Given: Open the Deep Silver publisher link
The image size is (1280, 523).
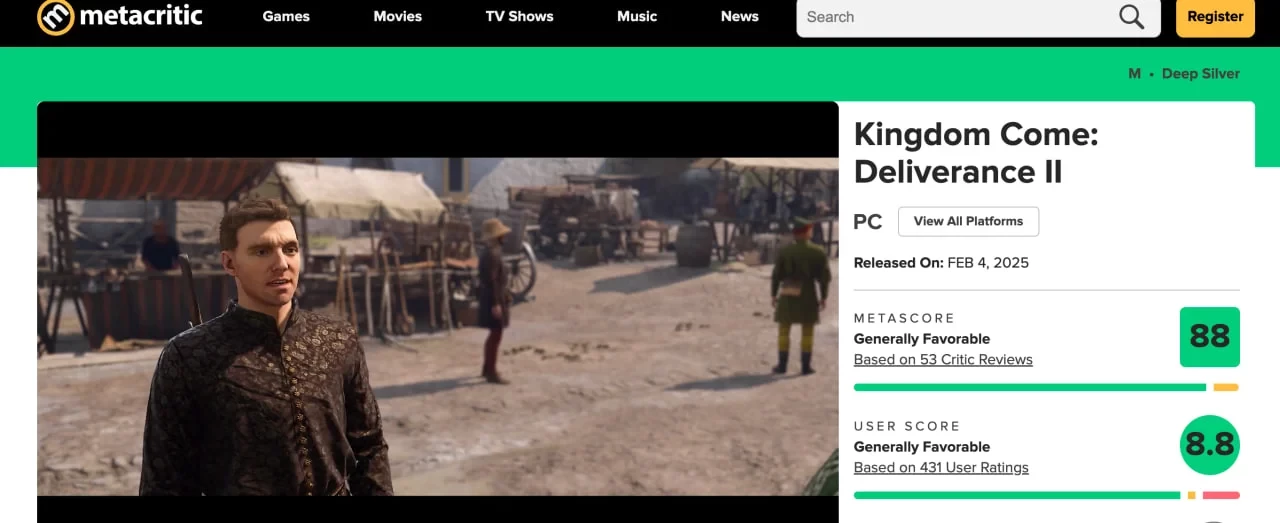Looking at the screenshot, I should coord(1200,74).
